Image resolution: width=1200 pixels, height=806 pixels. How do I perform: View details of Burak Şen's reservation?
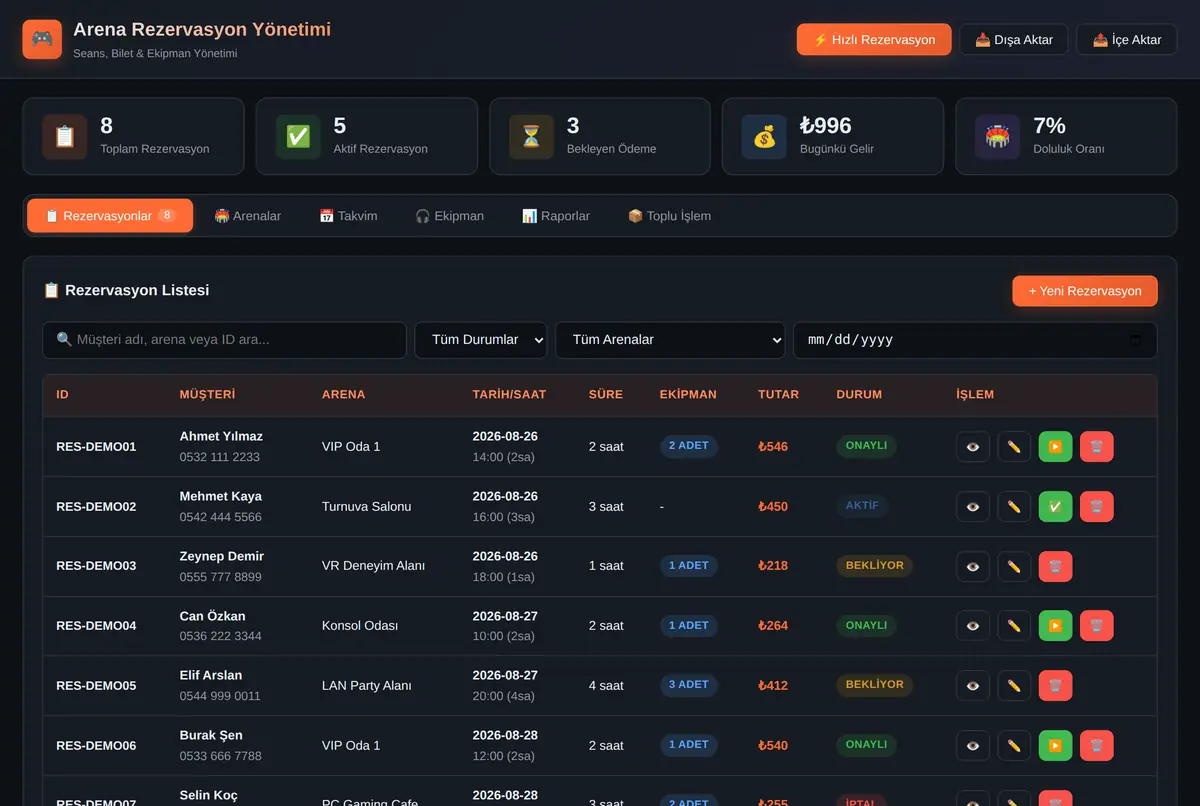point(973,745)
